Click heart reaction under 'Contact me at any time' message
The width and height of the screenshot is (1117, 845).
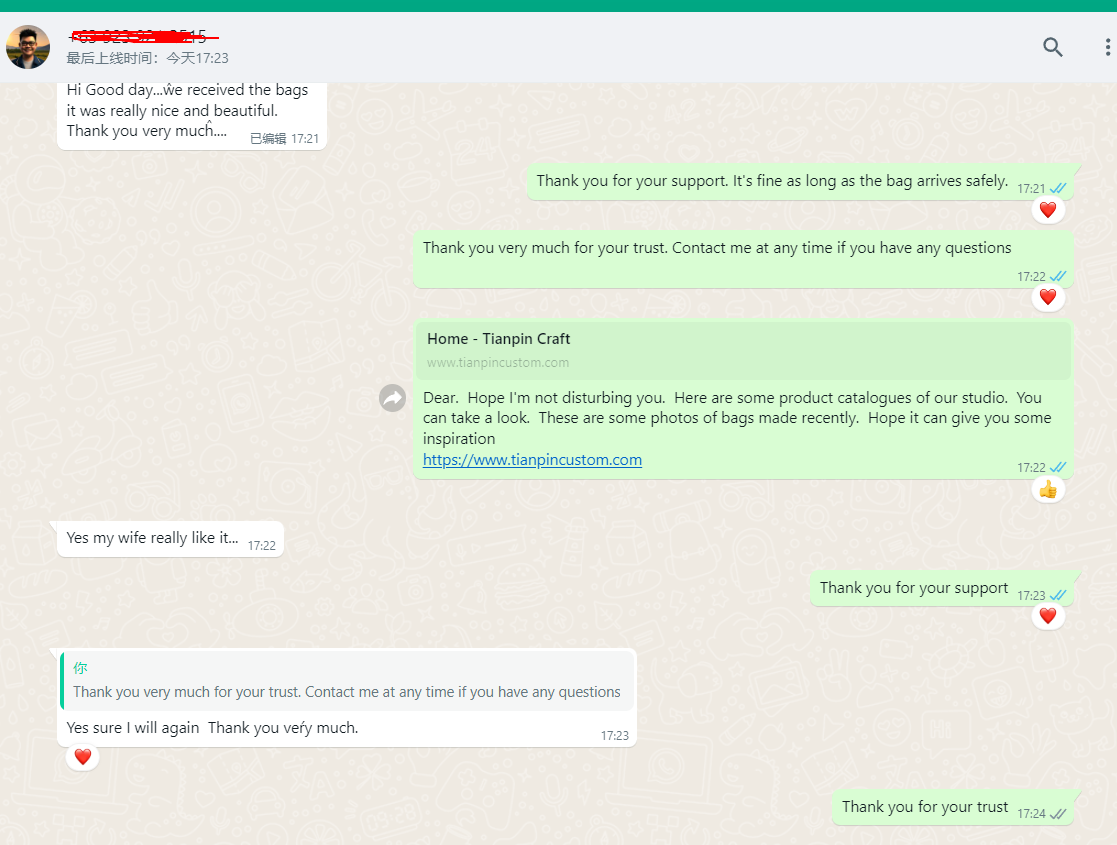pos(1048,297)
